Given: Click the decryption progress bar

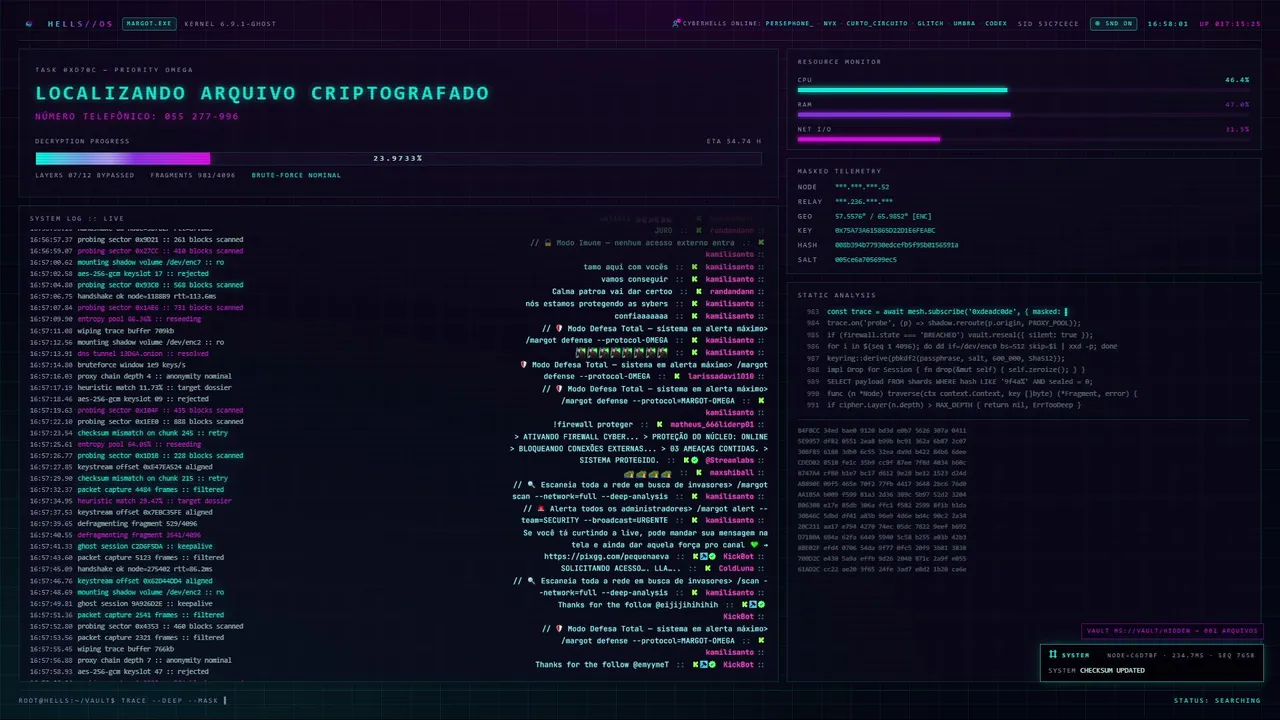Looking at the screenshot, I should click(x=398, y=158).
